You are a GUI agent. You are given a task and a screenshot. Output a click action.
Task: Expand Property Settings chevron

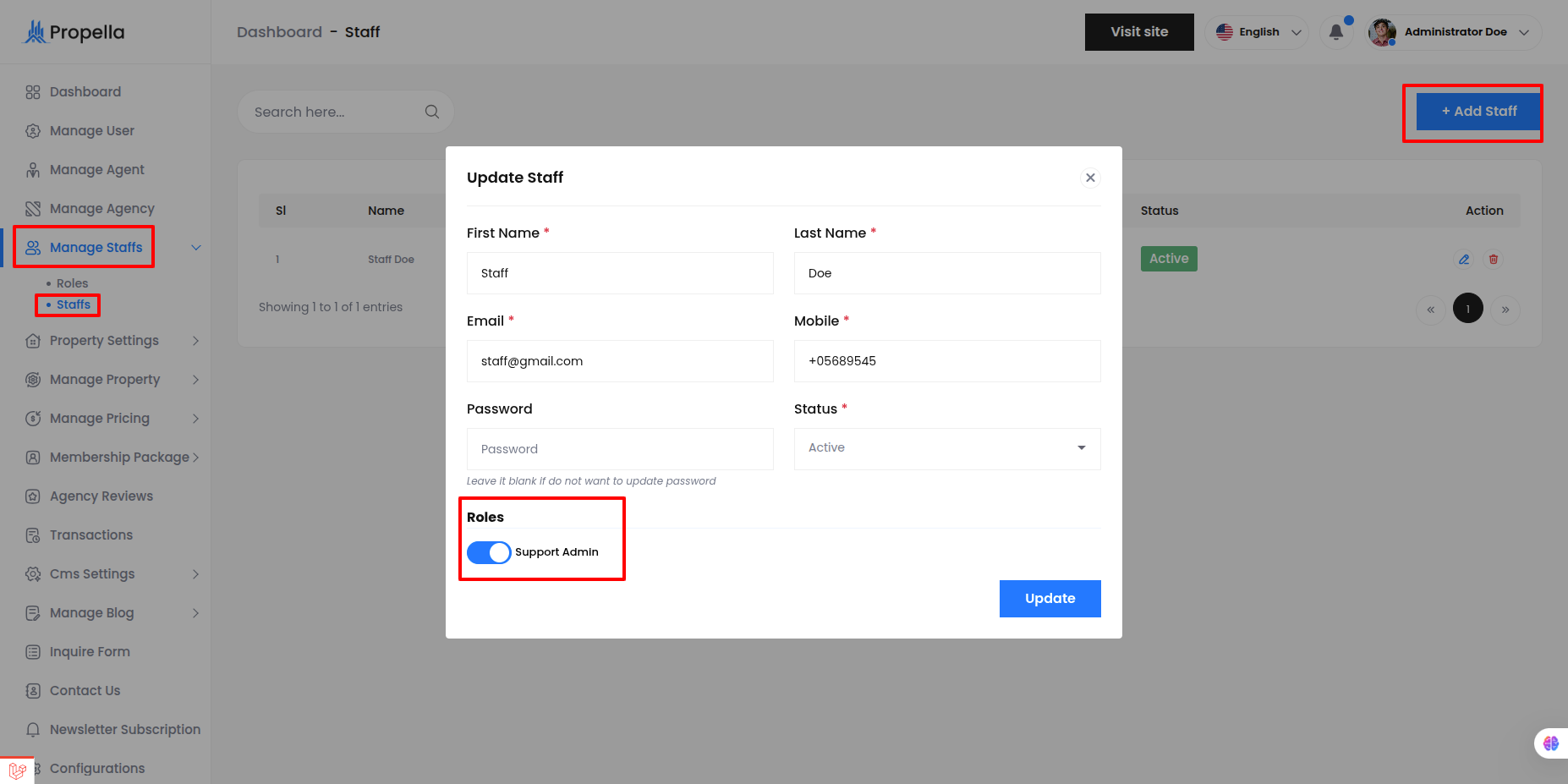pyautogui.click(x=196, y=341)
